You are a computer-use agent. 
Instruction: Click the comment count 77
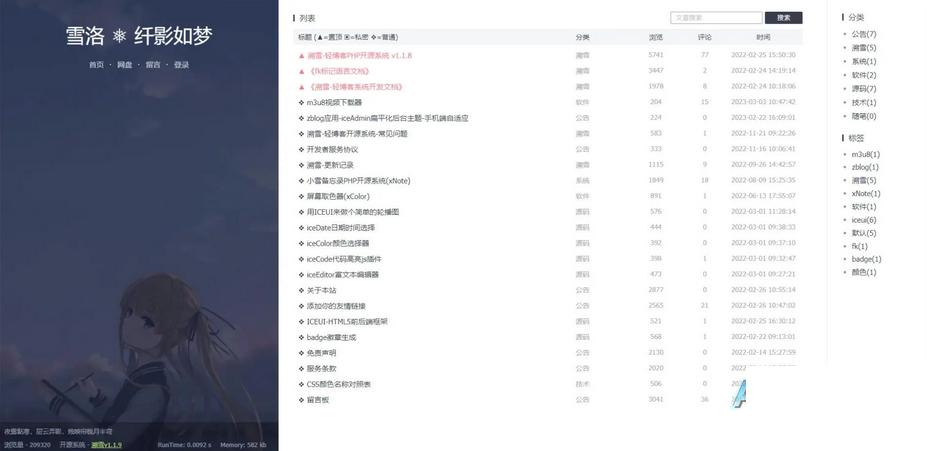click(x=705, y=55)
